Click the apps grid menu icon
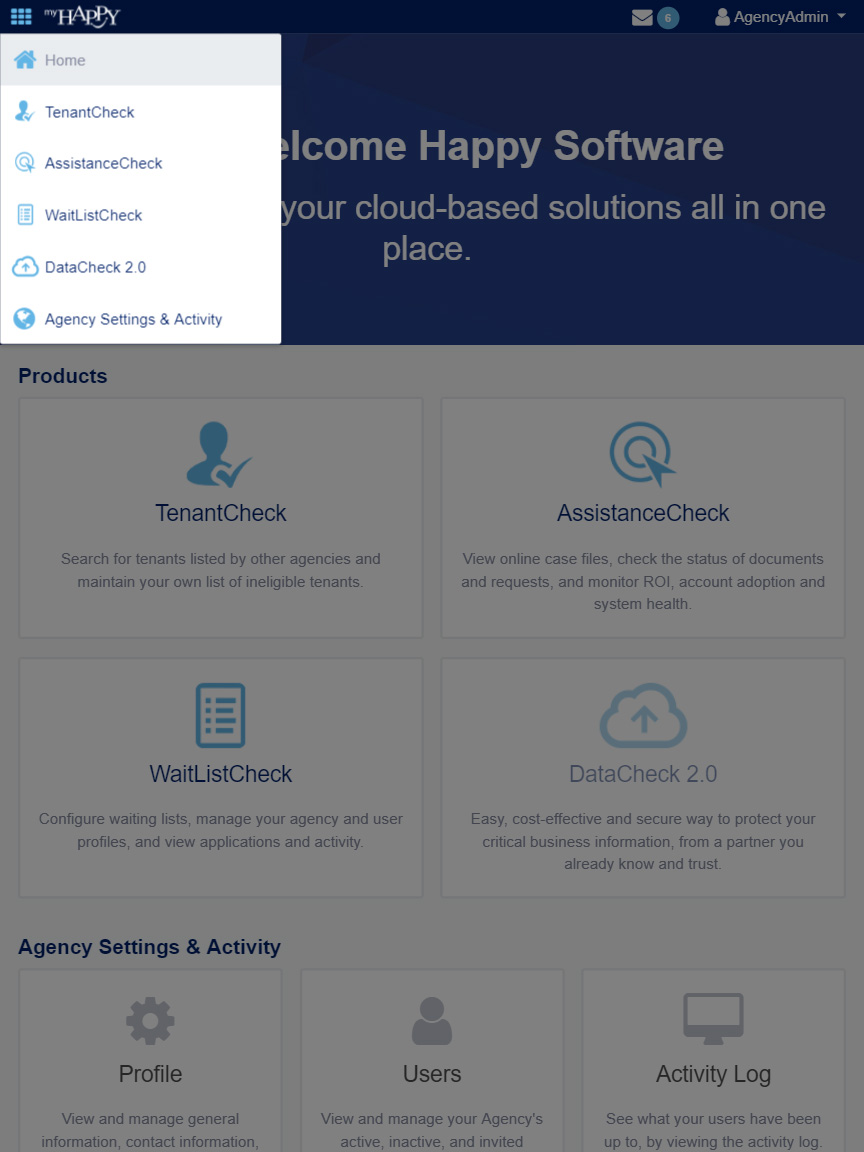Image resolution: width=864 pixels, height=1152 pixels. [x=21, y=17]
